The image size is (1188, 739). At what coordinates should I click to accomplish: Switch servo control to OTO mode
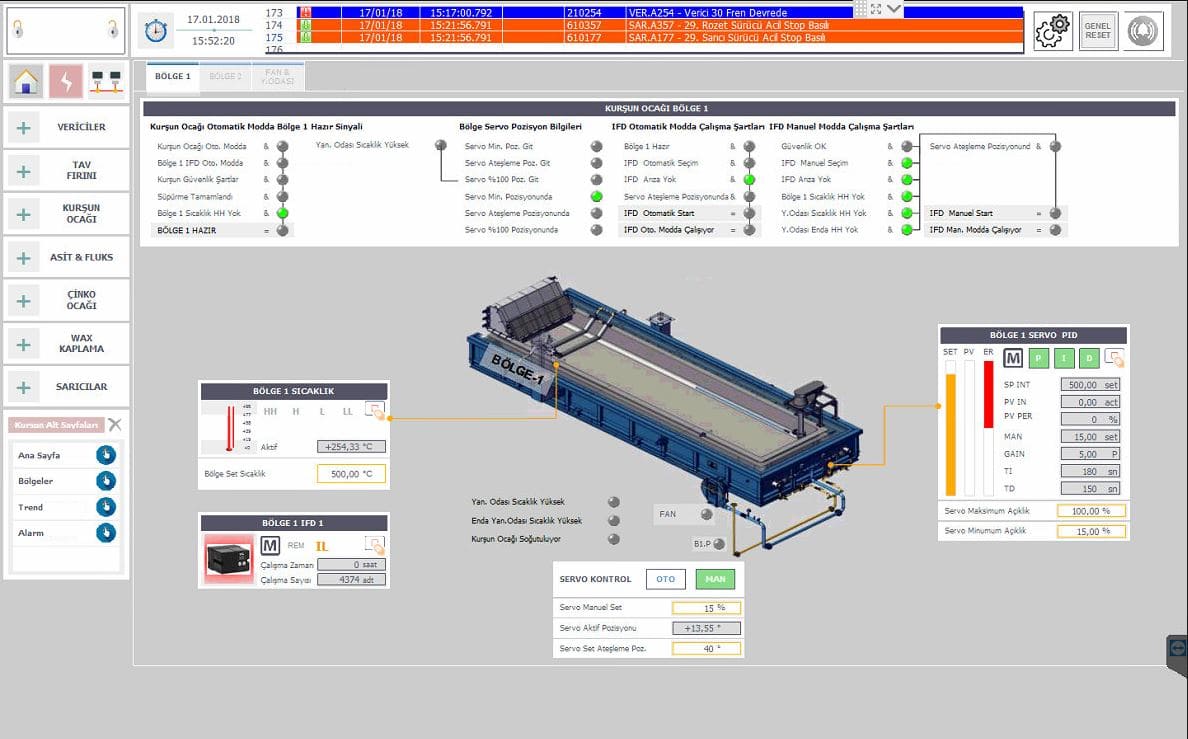665,579
